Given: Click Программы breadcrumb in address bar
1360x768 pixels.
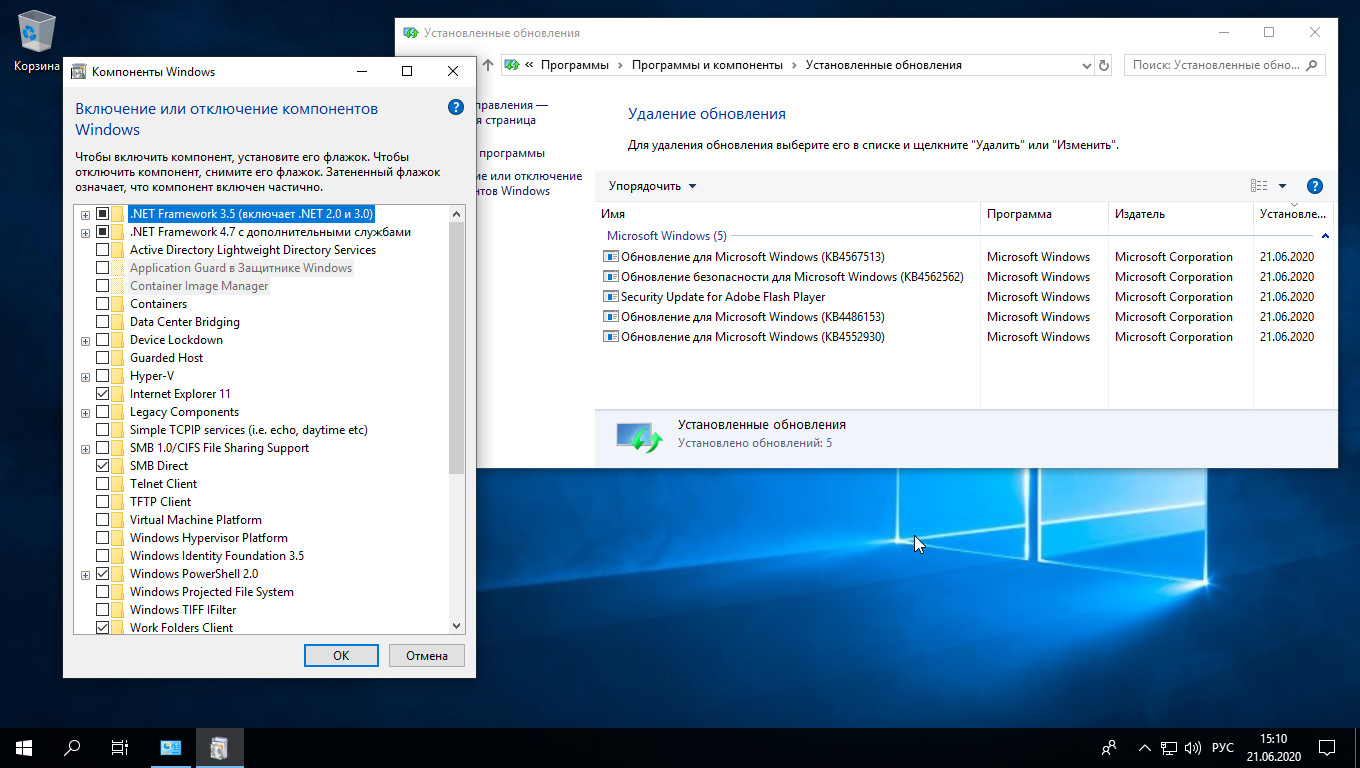Looking at the screenshot, I should point(574,65).
